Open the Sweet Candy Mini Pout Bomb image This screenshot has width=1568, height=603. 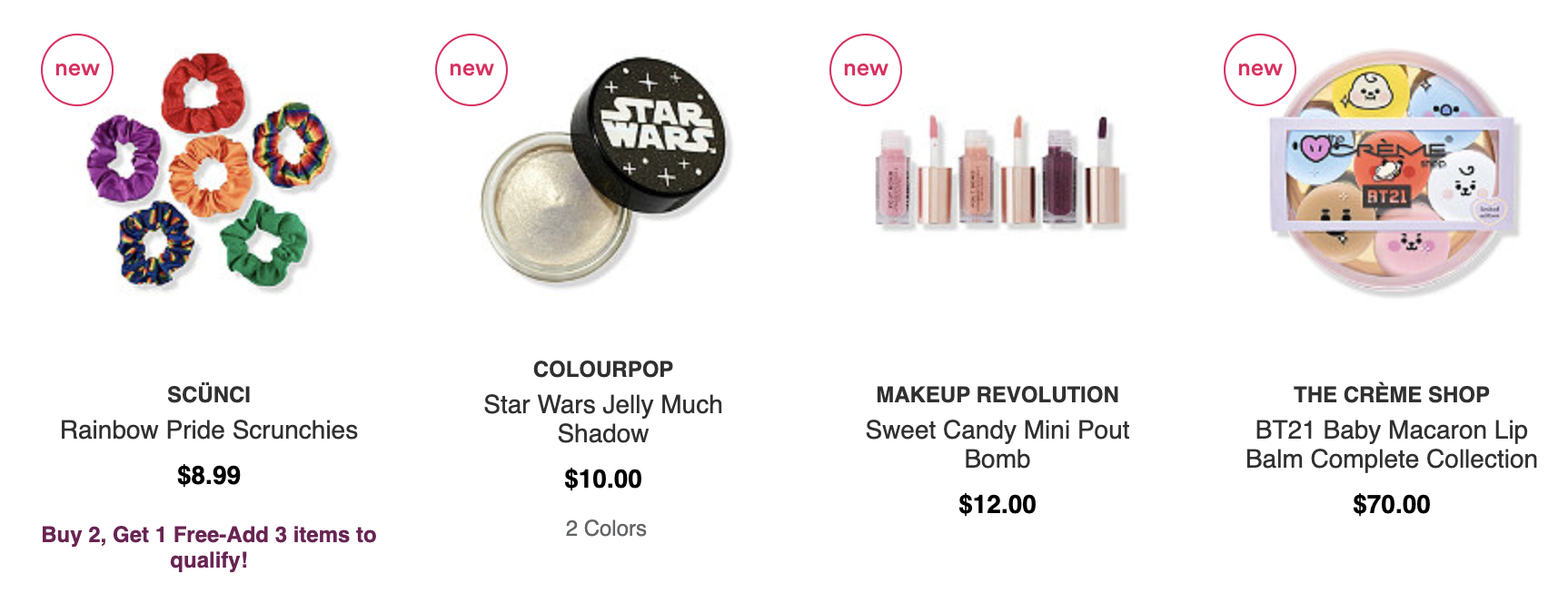tap(997, 171)
